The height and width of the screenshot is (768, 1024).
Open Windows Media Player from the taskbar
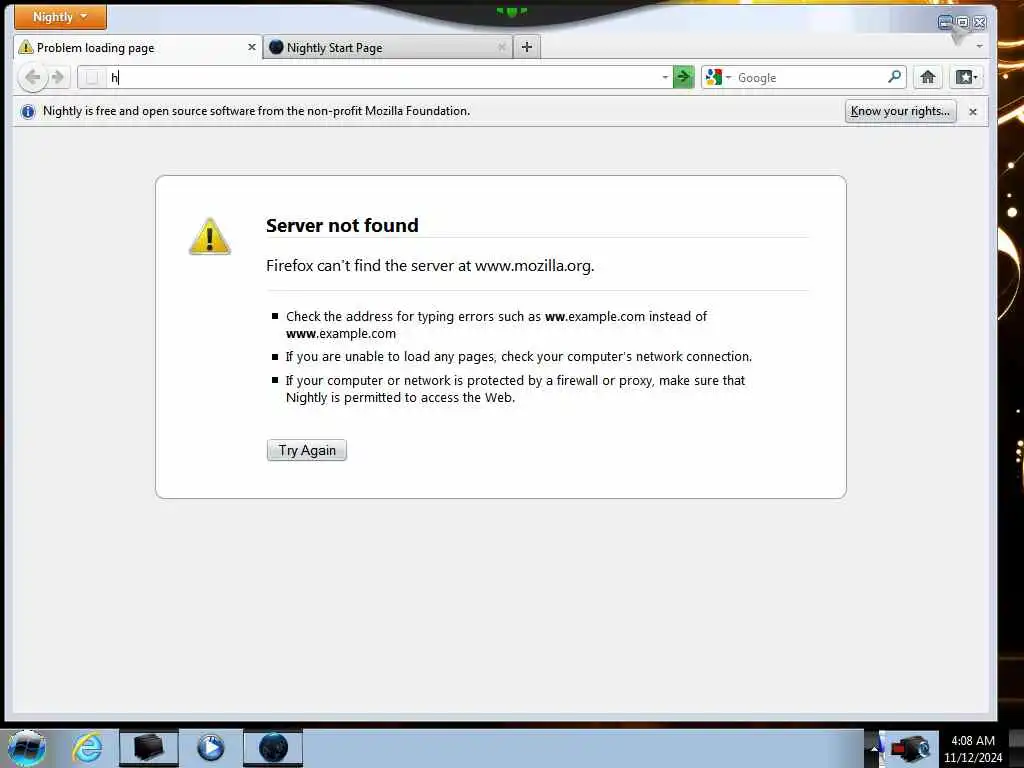point(210,748)
